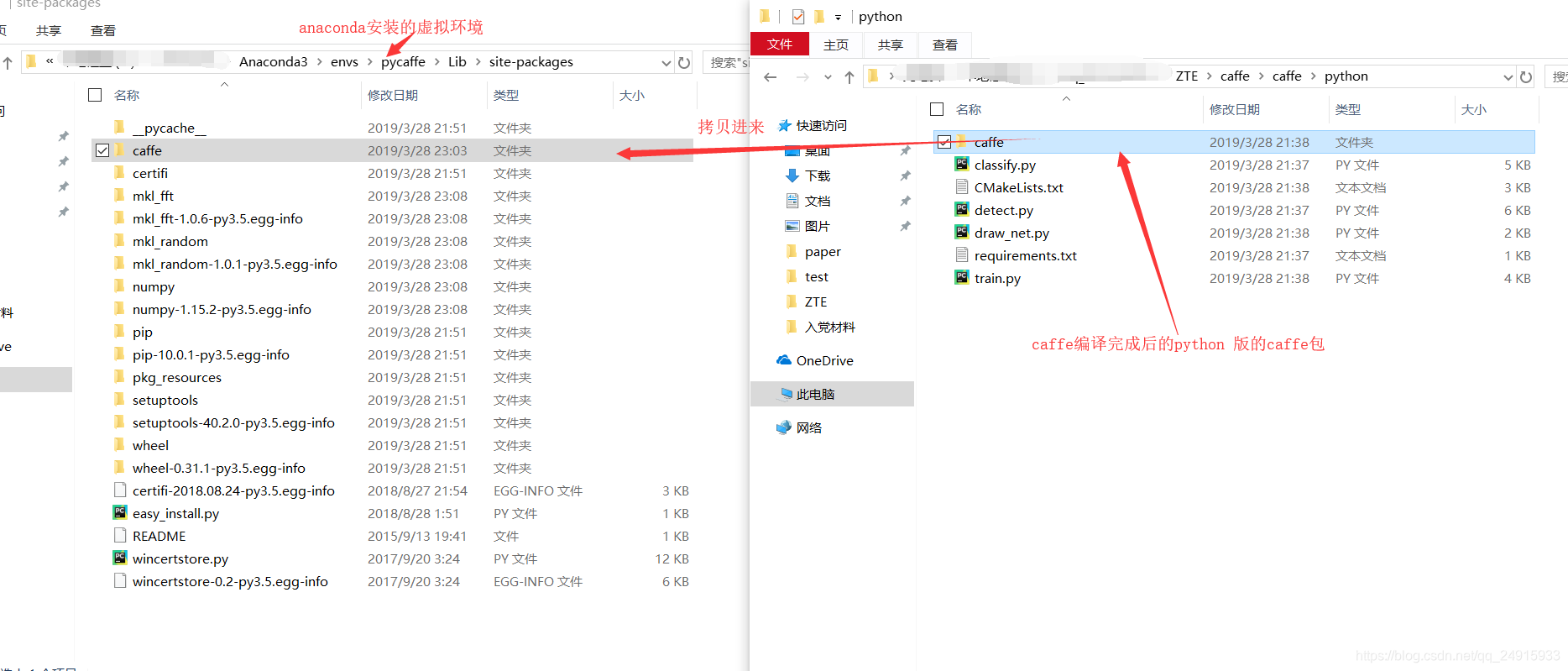Expand chevron after envs in breadcrumb
This screenshot has width=1568, height=671.
point(369,62)
